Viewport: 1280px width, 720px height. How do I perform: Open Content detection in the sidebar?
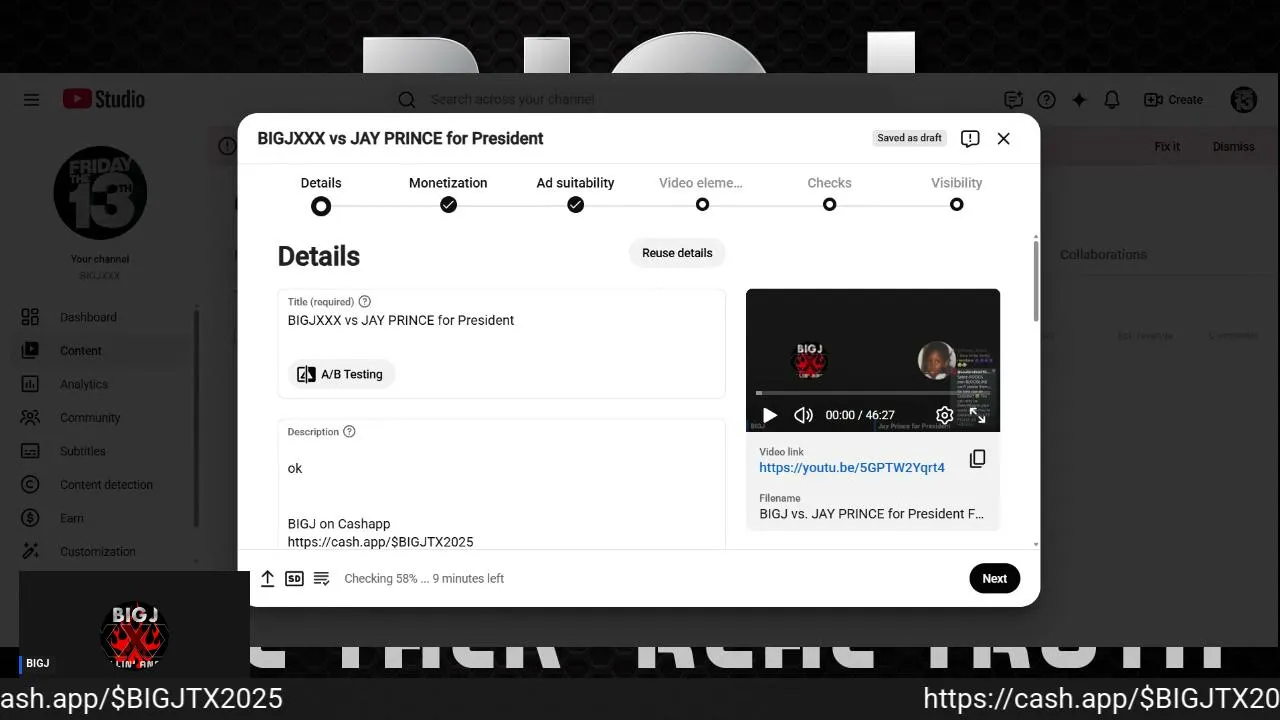[105, 485]
